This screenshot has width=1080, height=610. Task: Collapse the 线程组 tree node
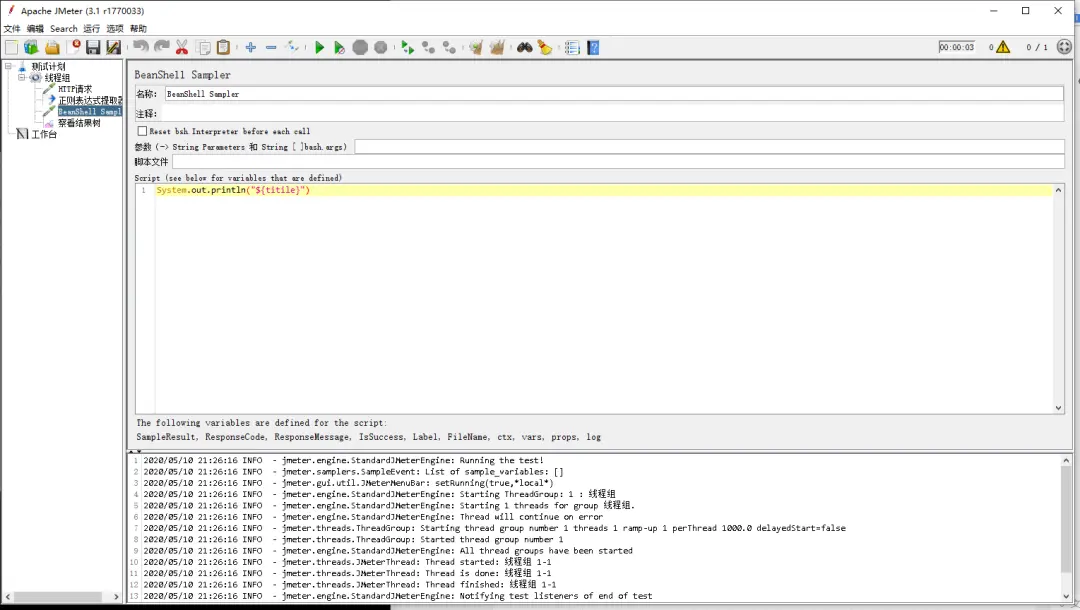tap(21, 78)
